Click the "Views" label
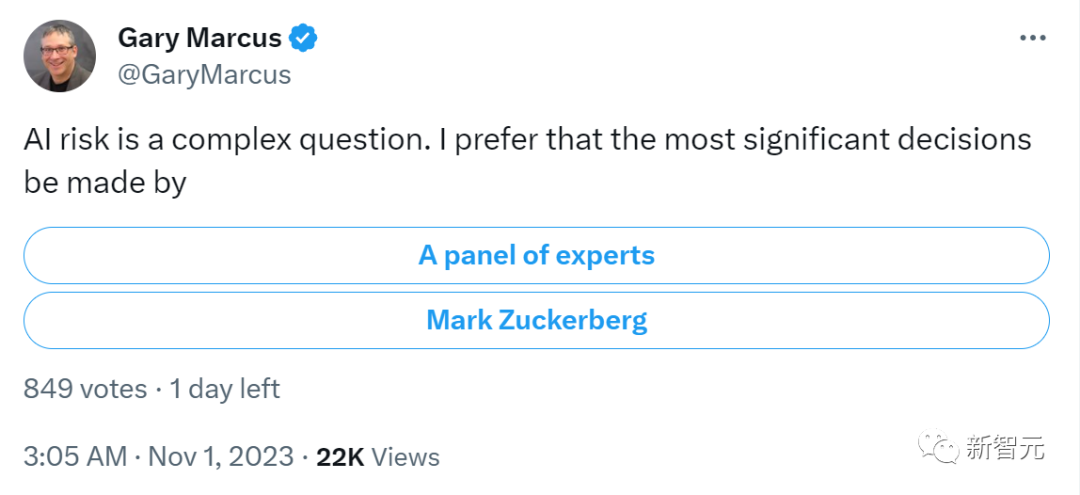 click(406, 457)
